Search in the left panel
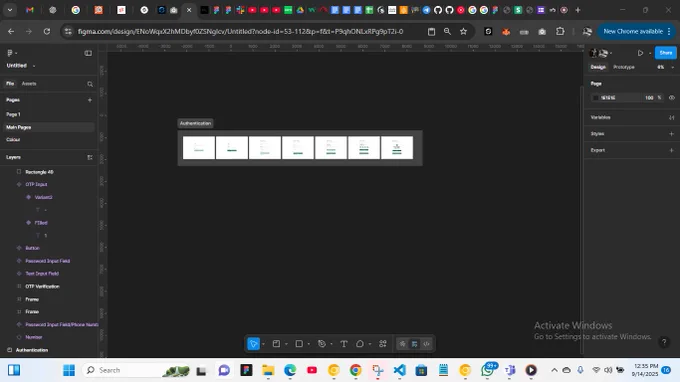680x382 pixels. pyautogui.click(x=90, y=84)
